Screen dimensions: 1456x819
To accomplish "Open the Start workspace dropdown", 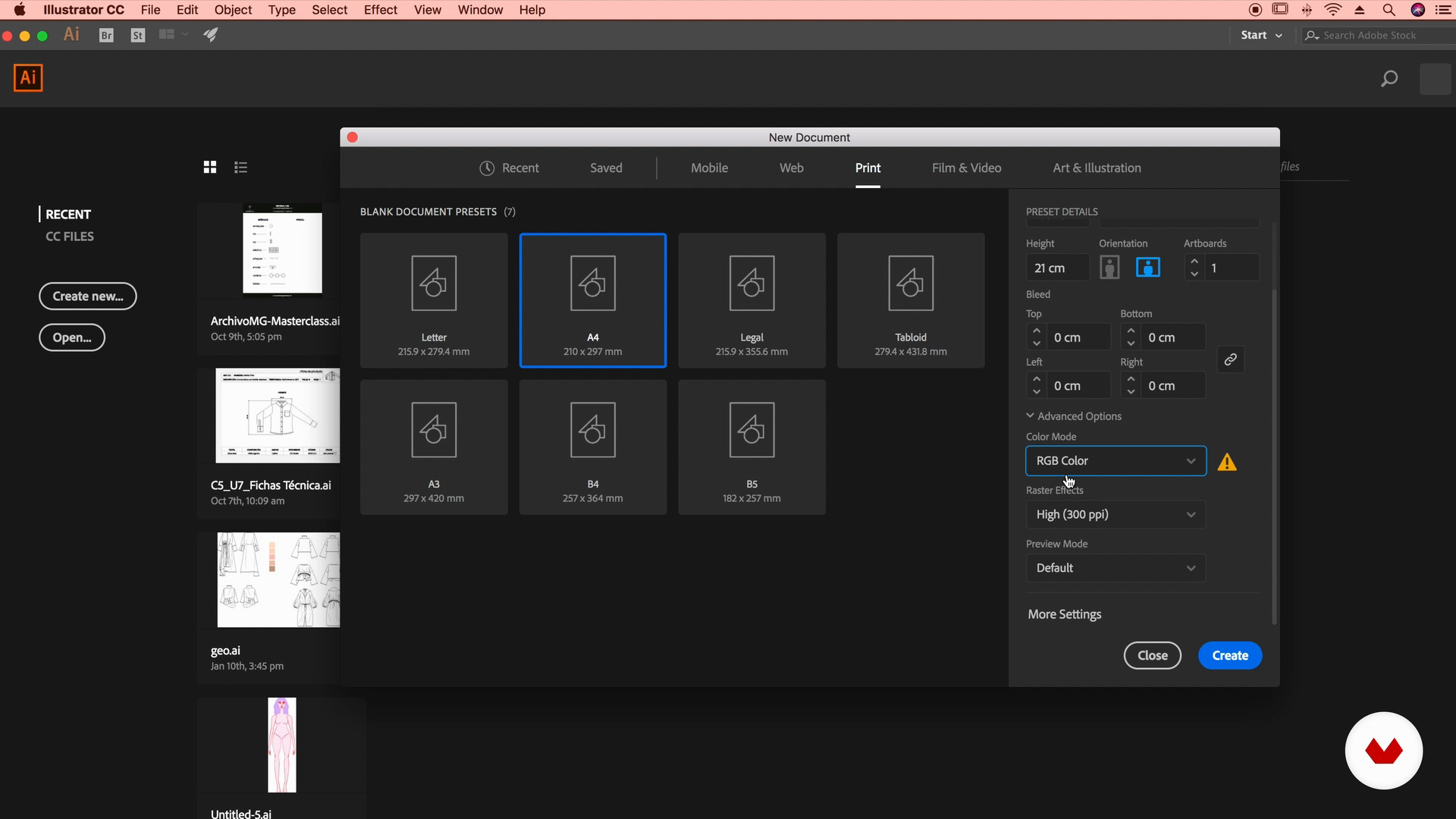I will point(1261,35).
